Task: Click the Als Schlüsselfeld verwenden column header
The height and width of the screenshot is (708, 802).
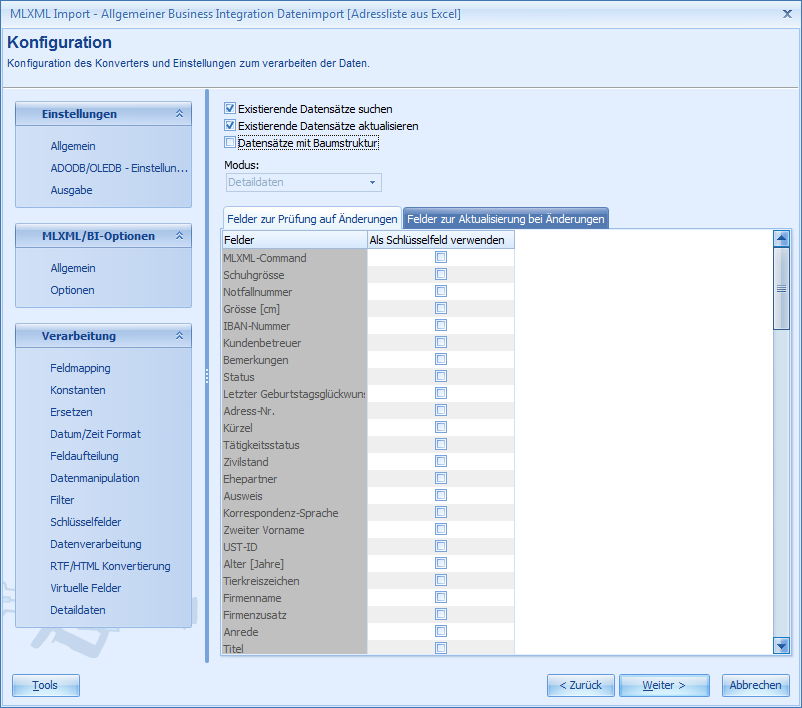Action: [x=440, y=240]
